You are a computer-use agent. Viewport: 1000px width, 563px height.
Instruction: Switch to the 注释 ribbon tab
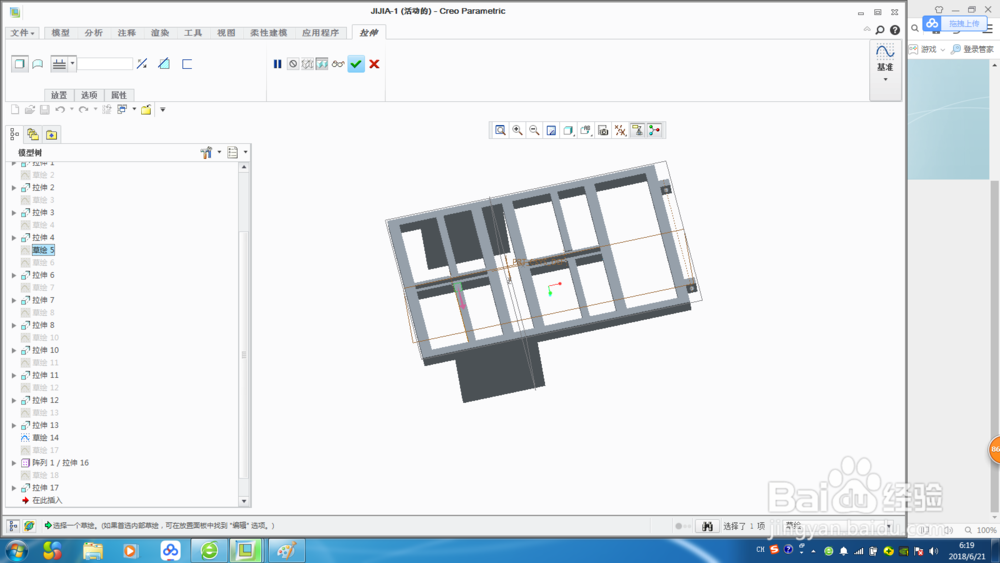[x=127, y=33]
